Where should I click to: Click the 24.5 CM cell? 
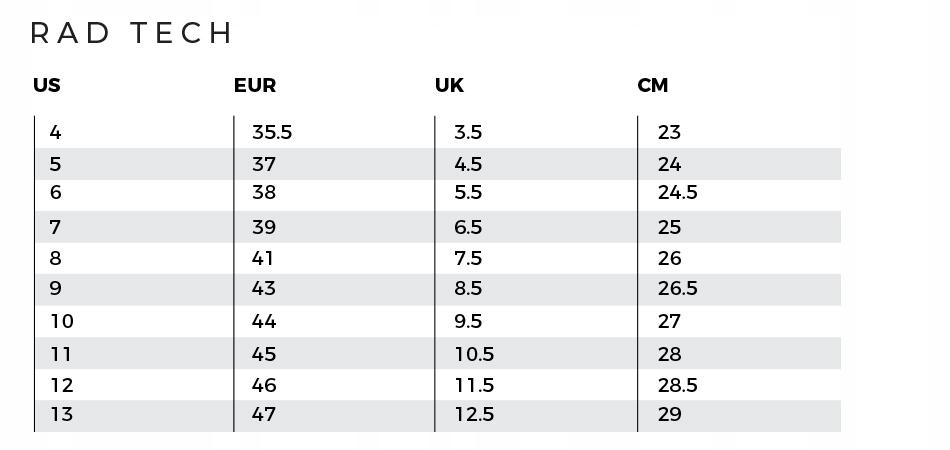[677, 192]
